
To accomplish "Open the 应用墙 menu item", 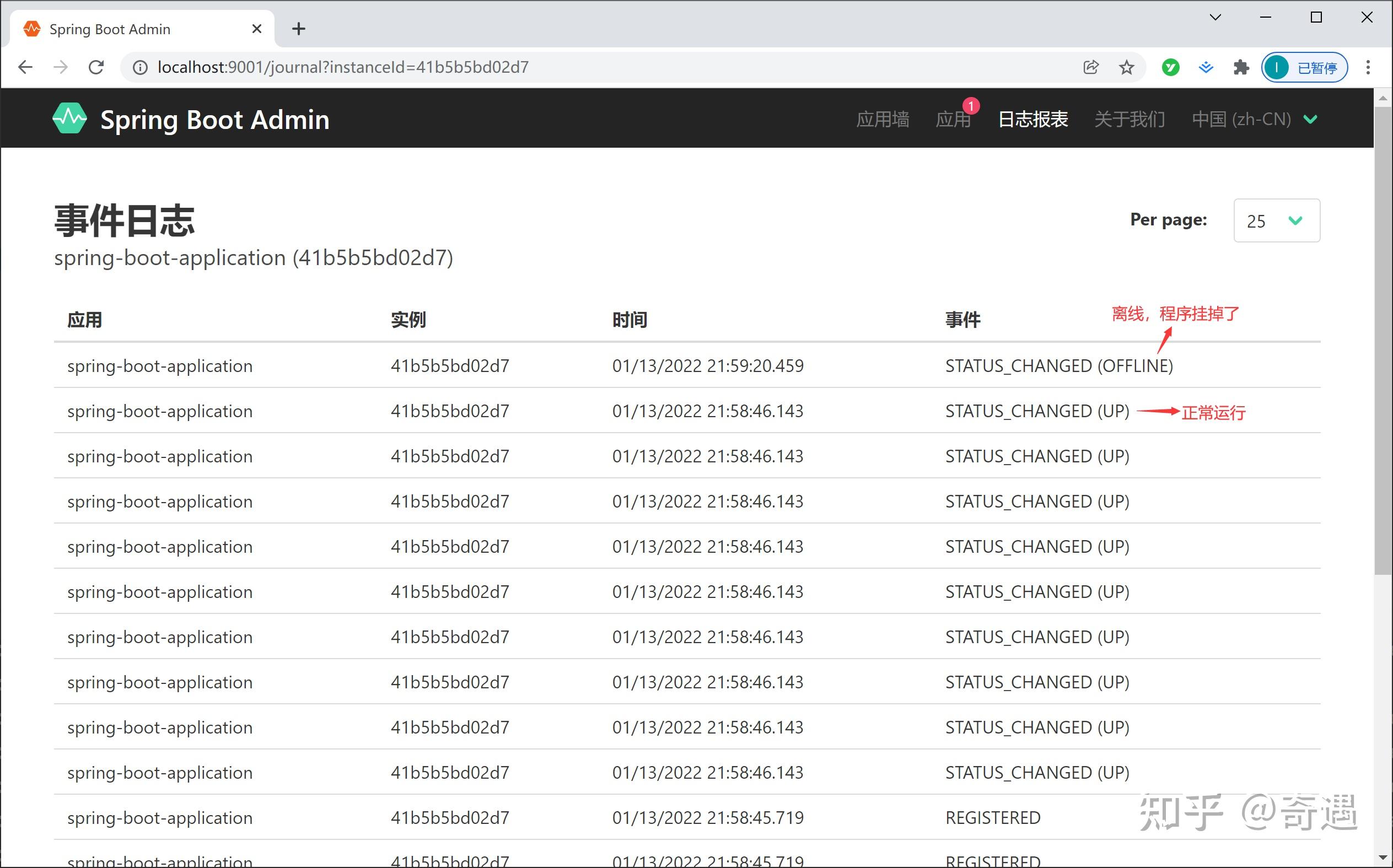I will click(883, 119).
